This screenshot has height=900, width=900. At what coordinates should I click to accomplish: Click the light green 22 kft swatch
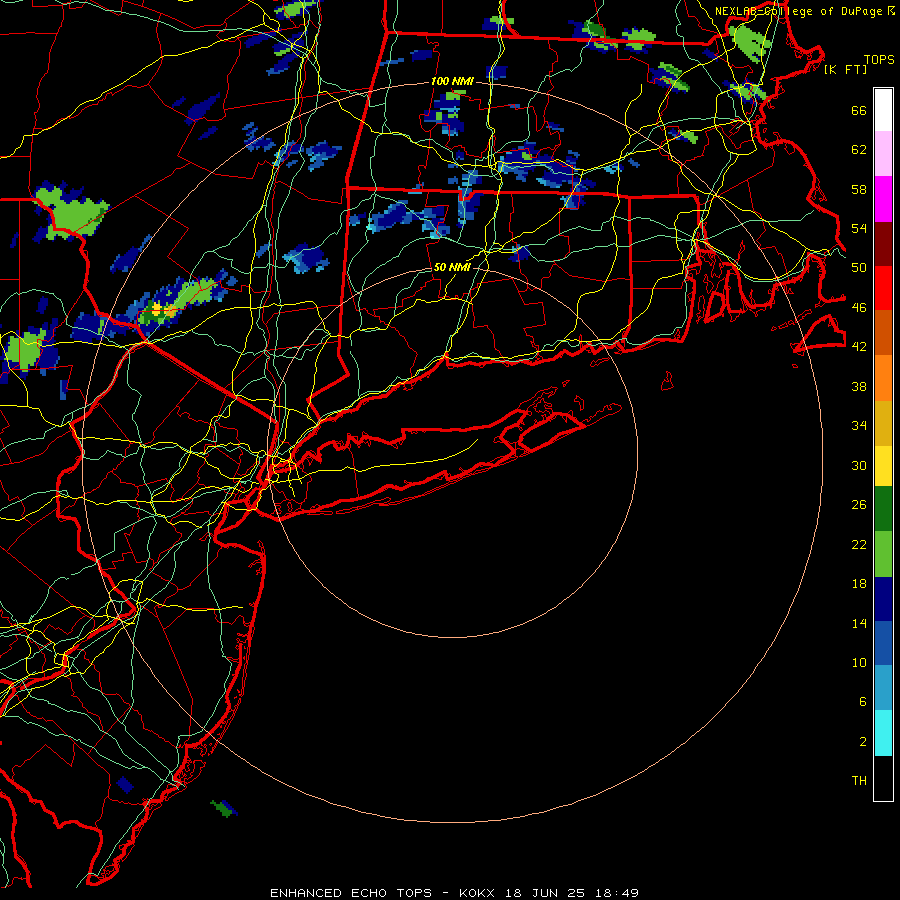[883, 554]
